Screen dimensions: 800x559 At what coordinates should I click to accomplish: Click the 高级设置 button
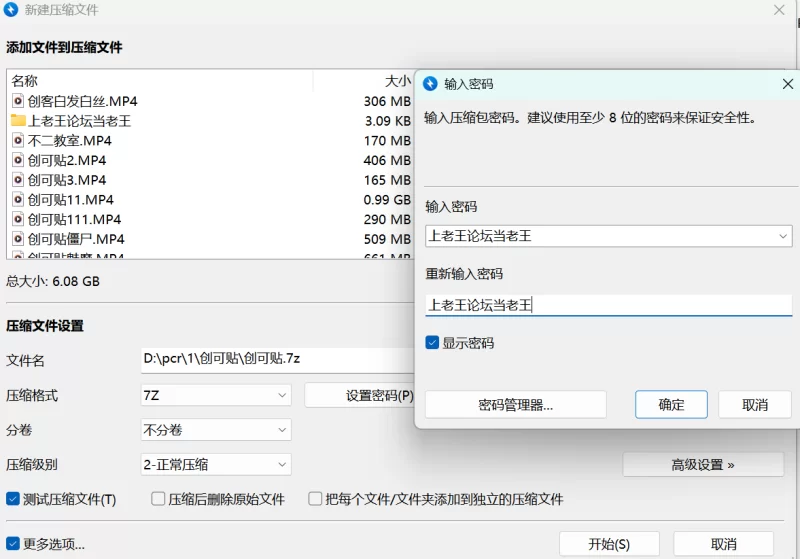point(703,465)
